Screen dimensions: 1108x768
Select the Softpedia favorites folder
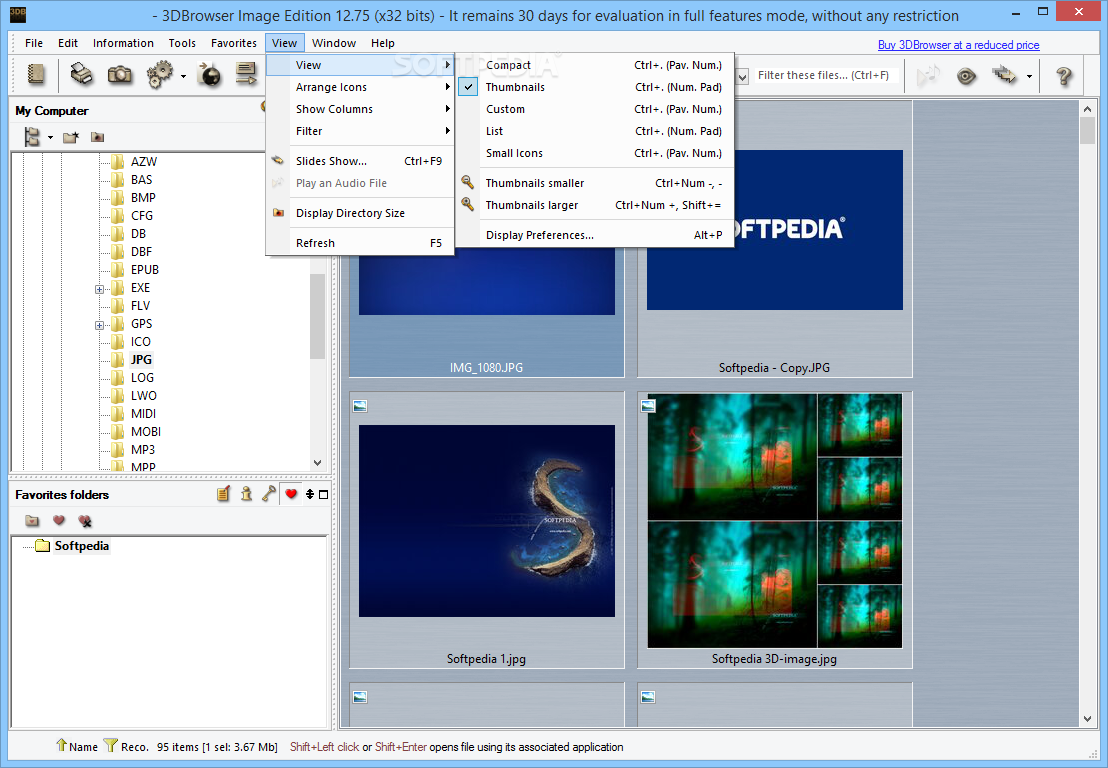coord(81,545)
